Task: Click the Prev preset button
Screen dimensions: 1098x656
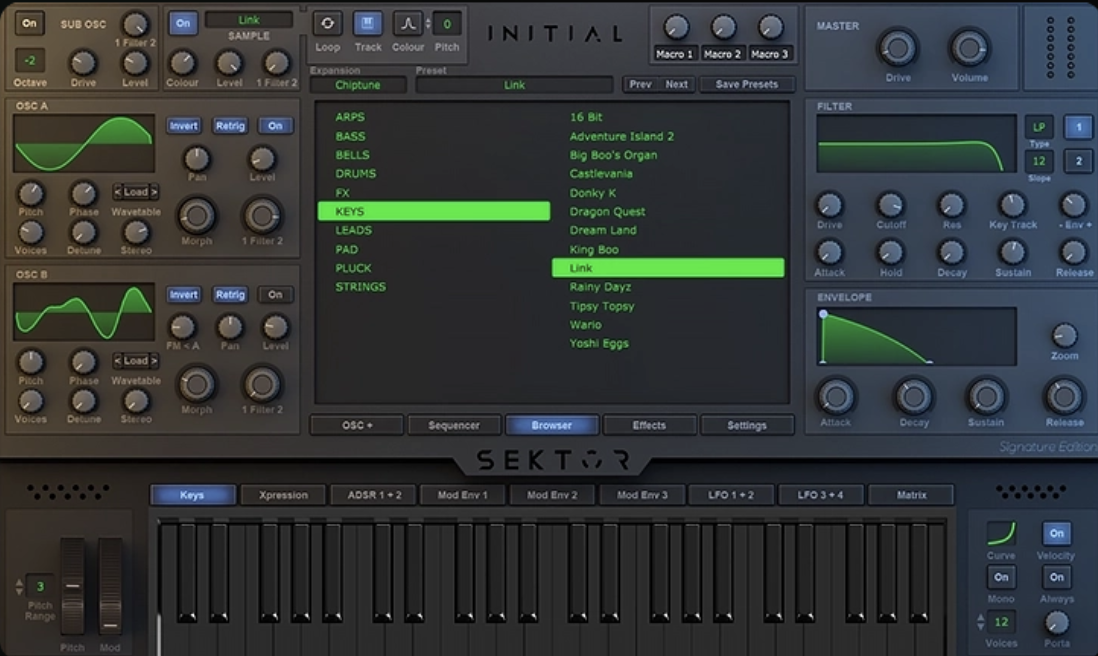Action: coord(641,85)
